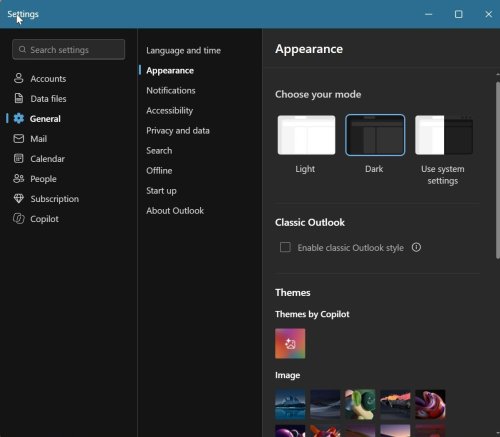Click the Subscription diamond icon

pyautogui.click(x=19, y=199)
